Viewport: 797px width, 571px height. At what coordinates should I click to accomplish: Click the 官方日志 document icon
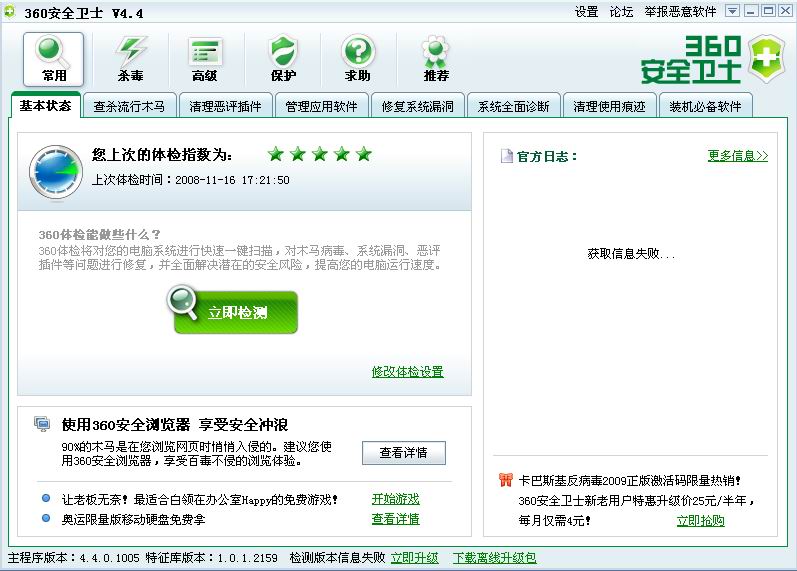coord(506,156)
